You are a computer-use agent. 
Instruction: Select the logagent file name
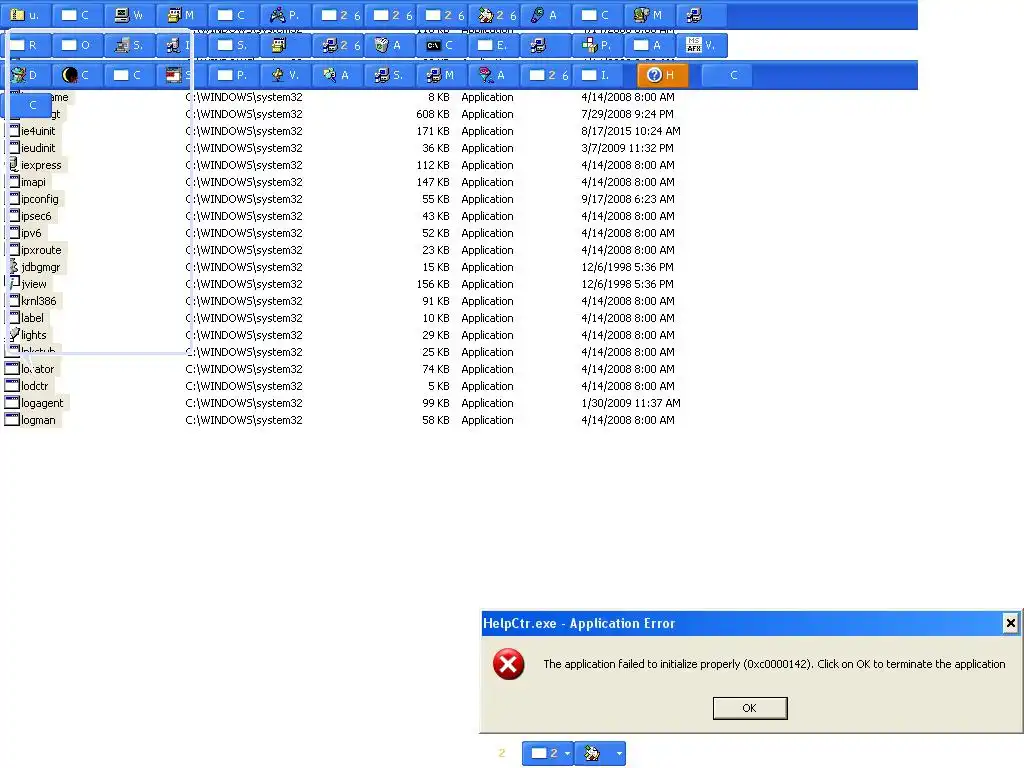(x=42, y=403)
